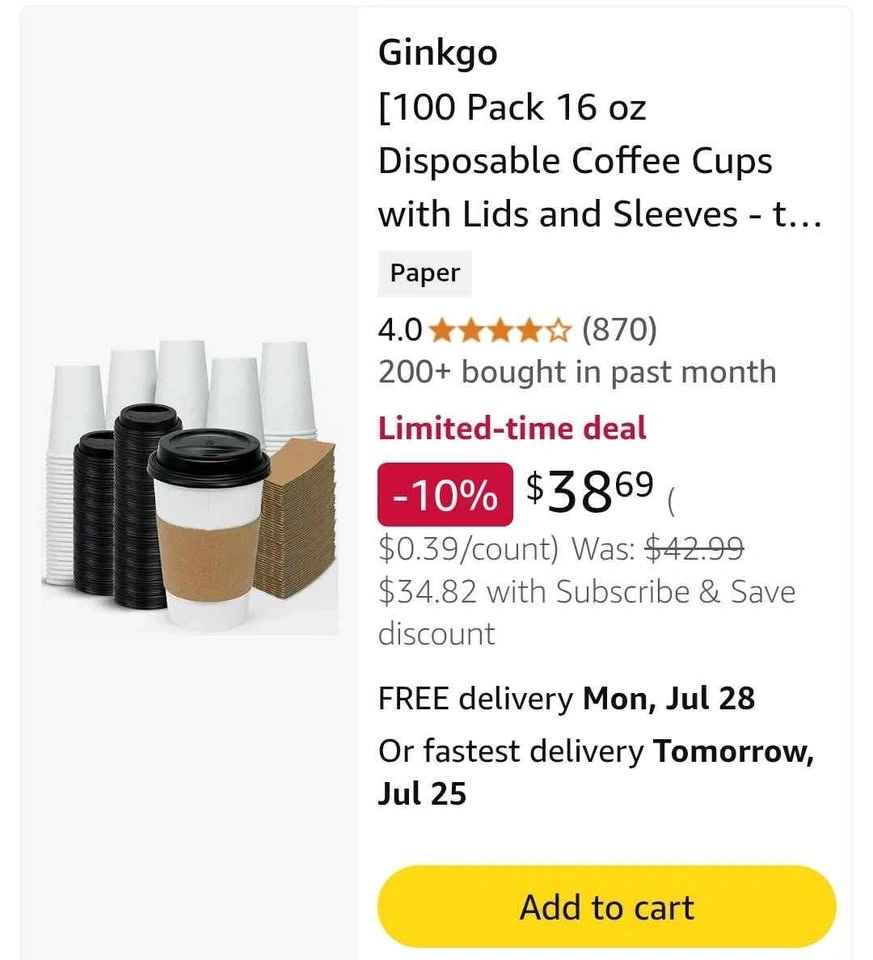This screenshot has width=873, height=960.
Task: Open the 870 reviews count link
Action: [x=619, y=330]
